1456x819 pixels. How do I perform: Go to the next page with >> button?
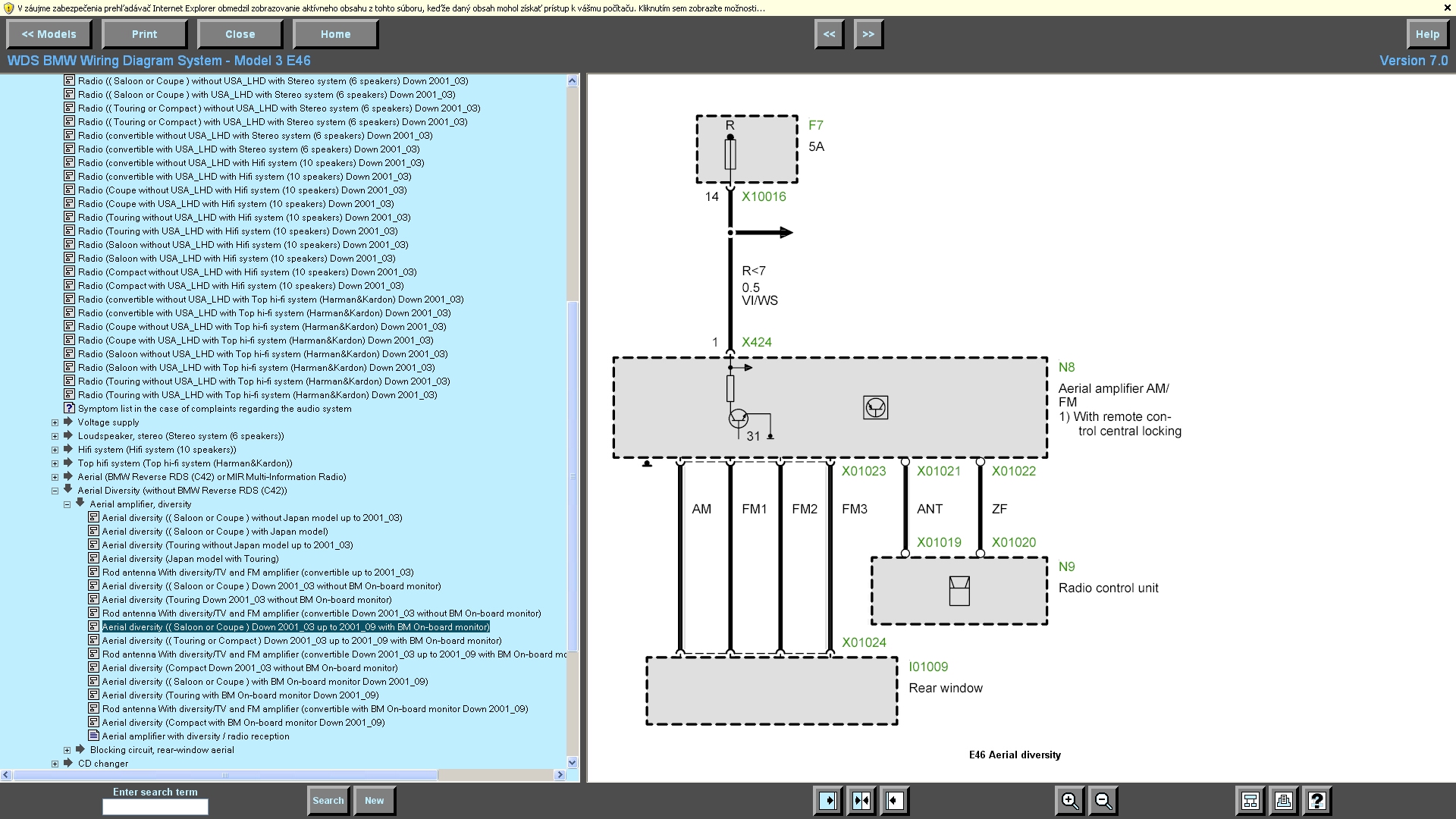[x=868, y=34]
